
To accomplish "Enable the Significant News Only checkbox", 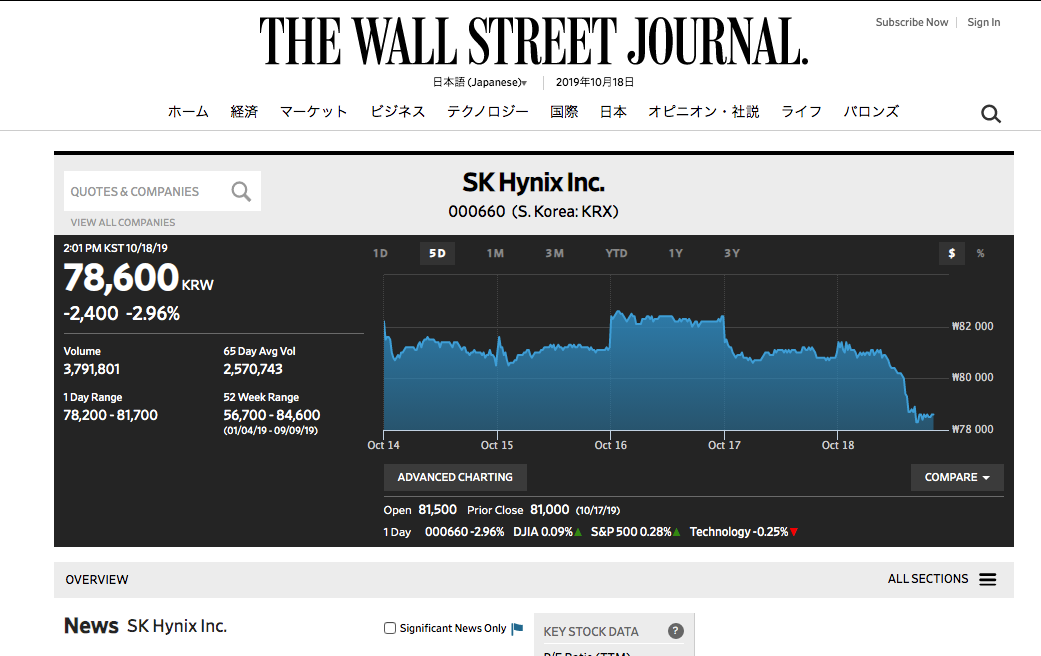I will (390, 628).
